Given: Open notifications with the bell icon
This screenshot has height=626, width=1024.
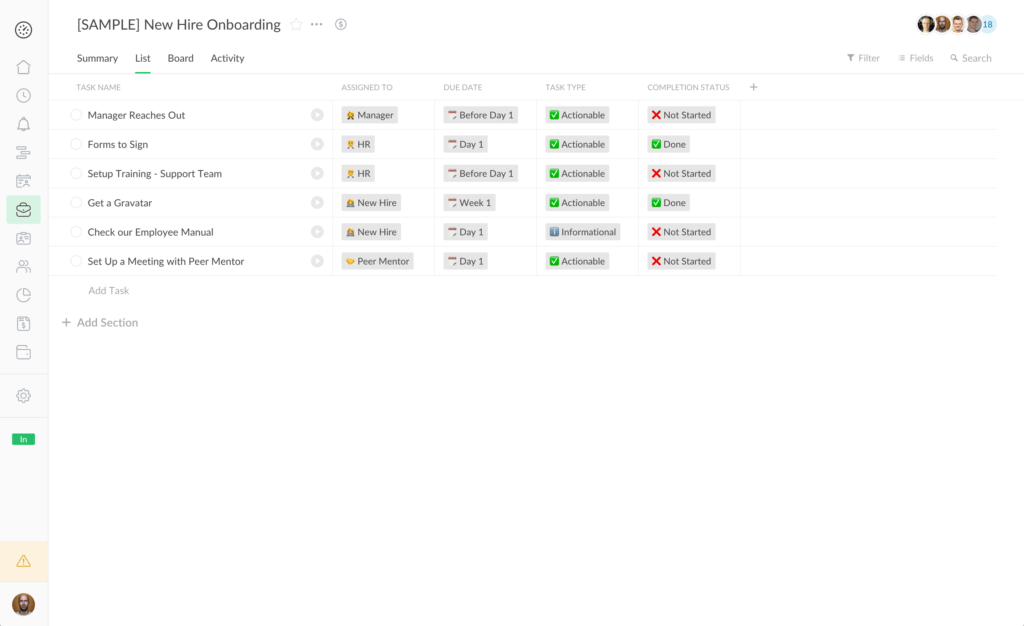Looking at the screenshot, I should coord(23,123).
